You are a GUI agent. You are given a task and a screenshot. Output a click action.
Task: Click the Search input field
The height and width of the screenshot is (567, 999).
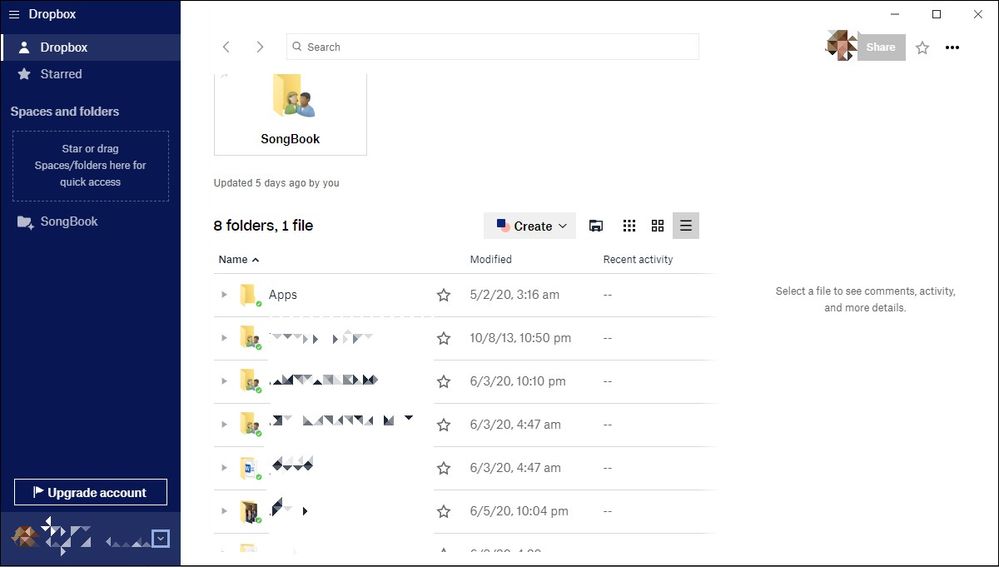[492, 47]
